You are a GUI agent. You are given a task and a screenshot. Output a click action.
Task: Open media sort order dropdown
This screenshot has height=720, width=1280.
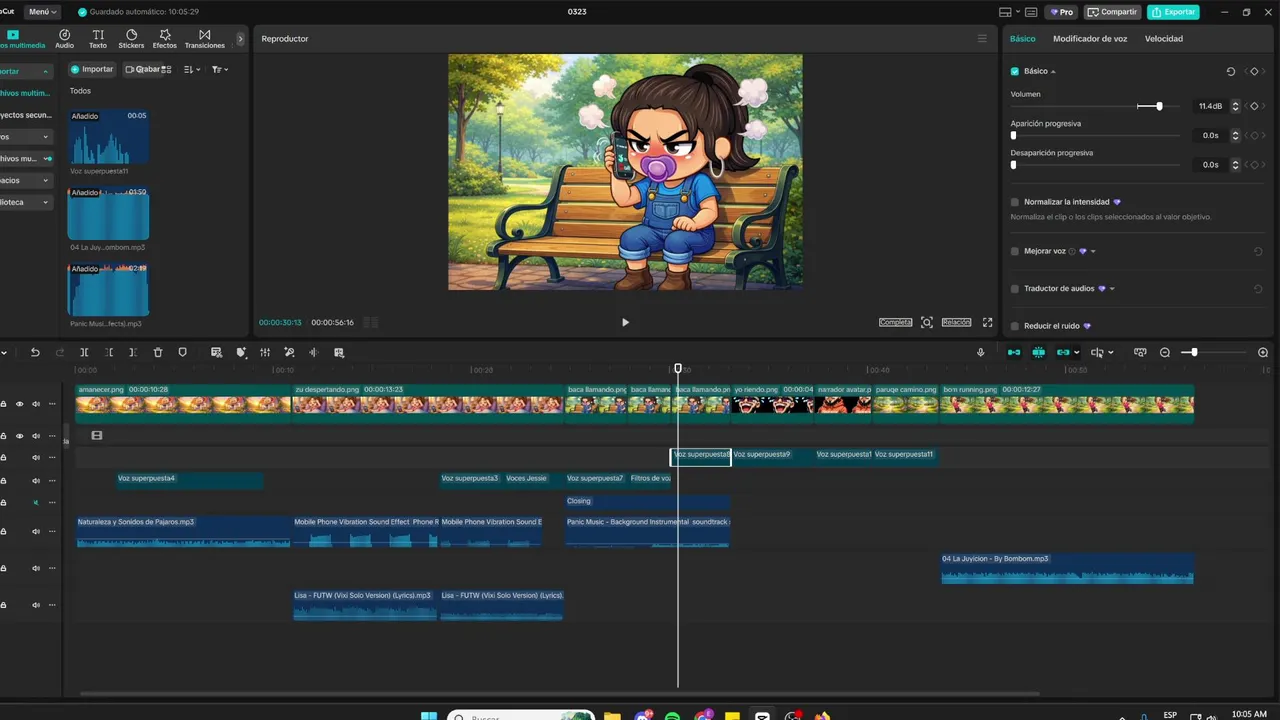[x=193, y=69]
